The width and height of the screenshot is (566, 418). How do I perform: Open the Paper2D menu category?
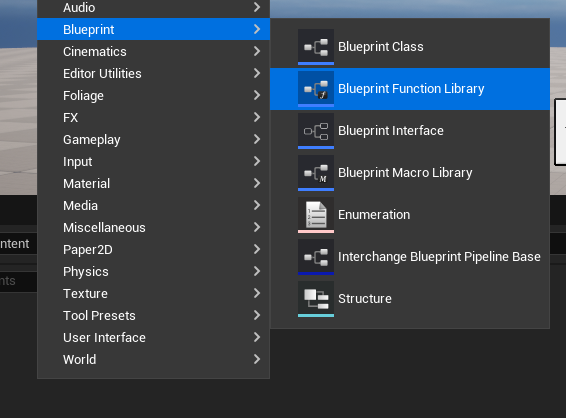(153, 249)
